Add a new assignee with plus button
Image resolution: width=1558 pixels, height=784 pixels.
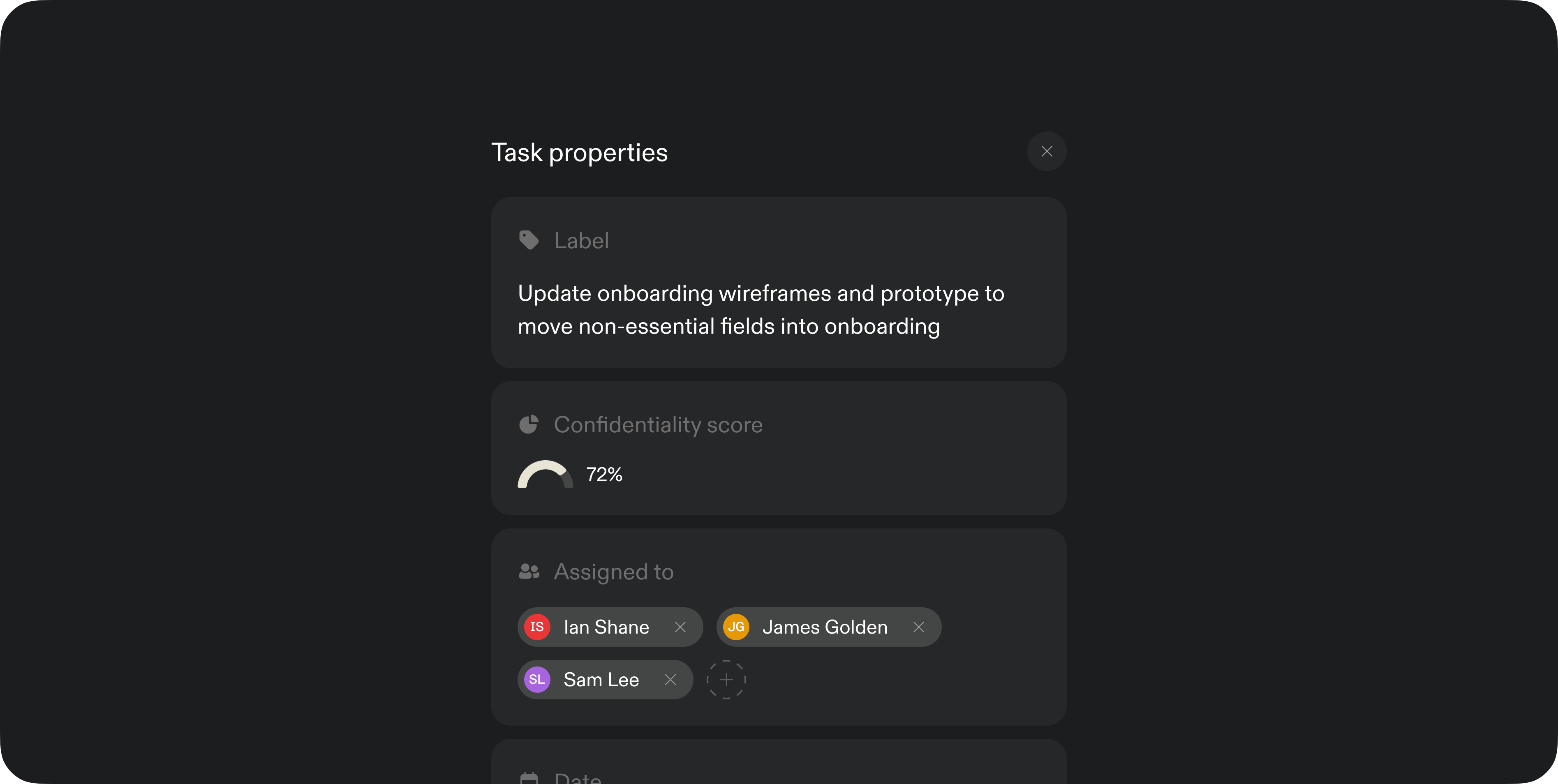point(726,680)
